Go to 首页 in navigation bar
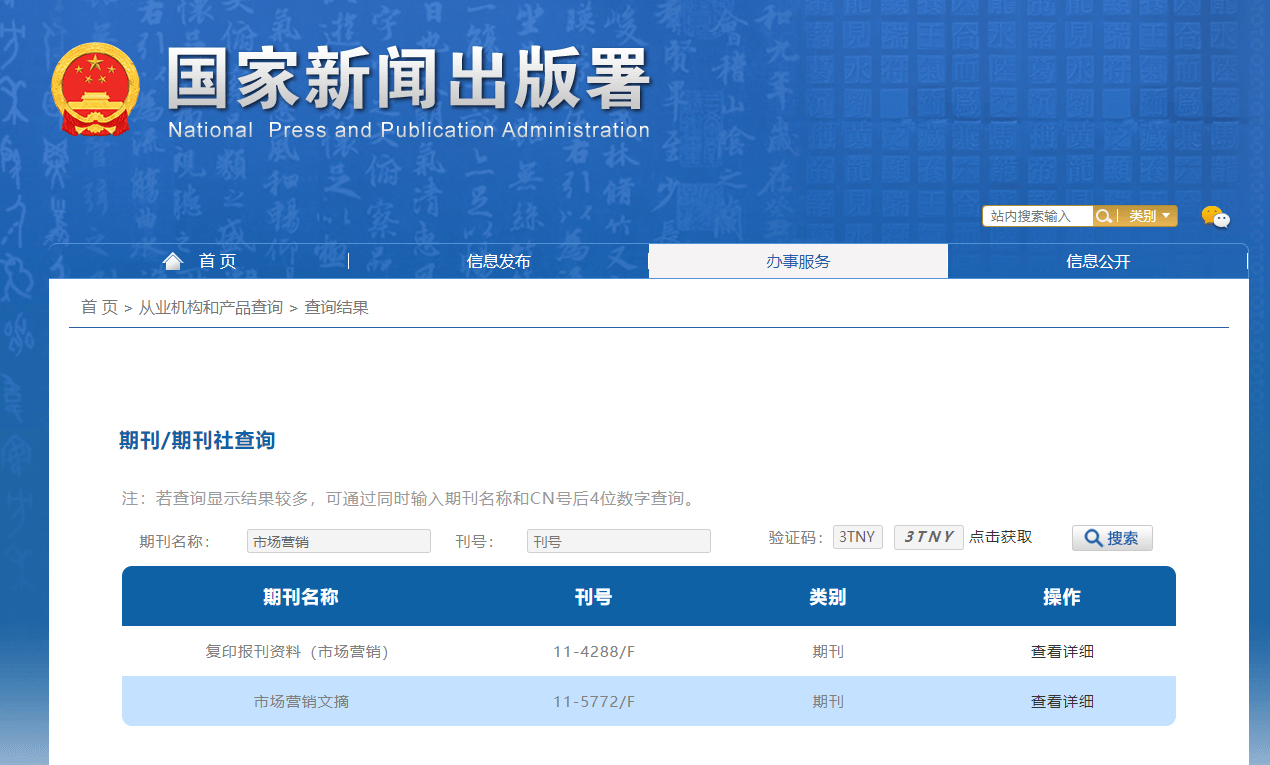This screenshot has height=765, width=1270. tap(217, 261)
